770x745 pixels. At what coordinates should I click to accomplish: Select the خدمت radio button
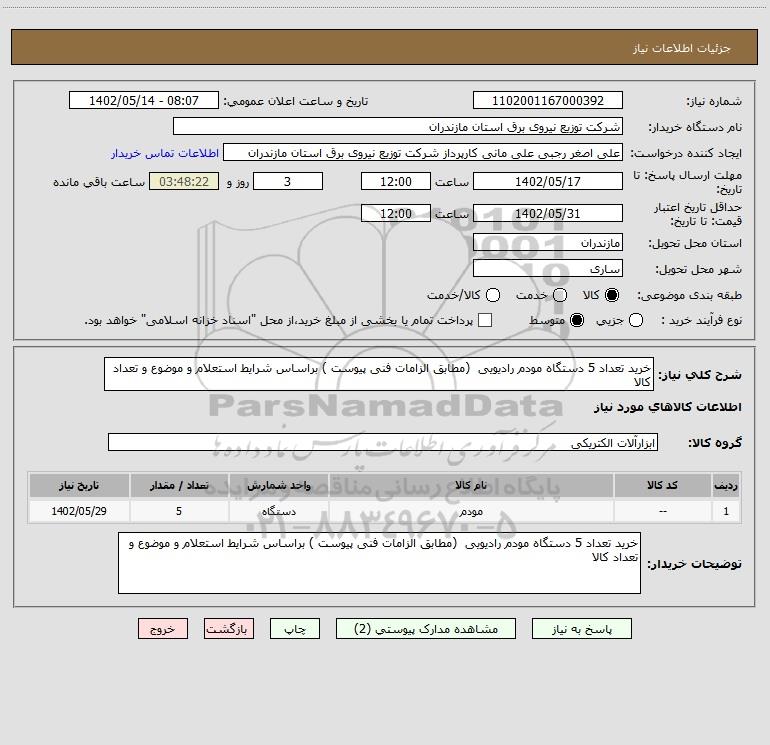[560, 295]
